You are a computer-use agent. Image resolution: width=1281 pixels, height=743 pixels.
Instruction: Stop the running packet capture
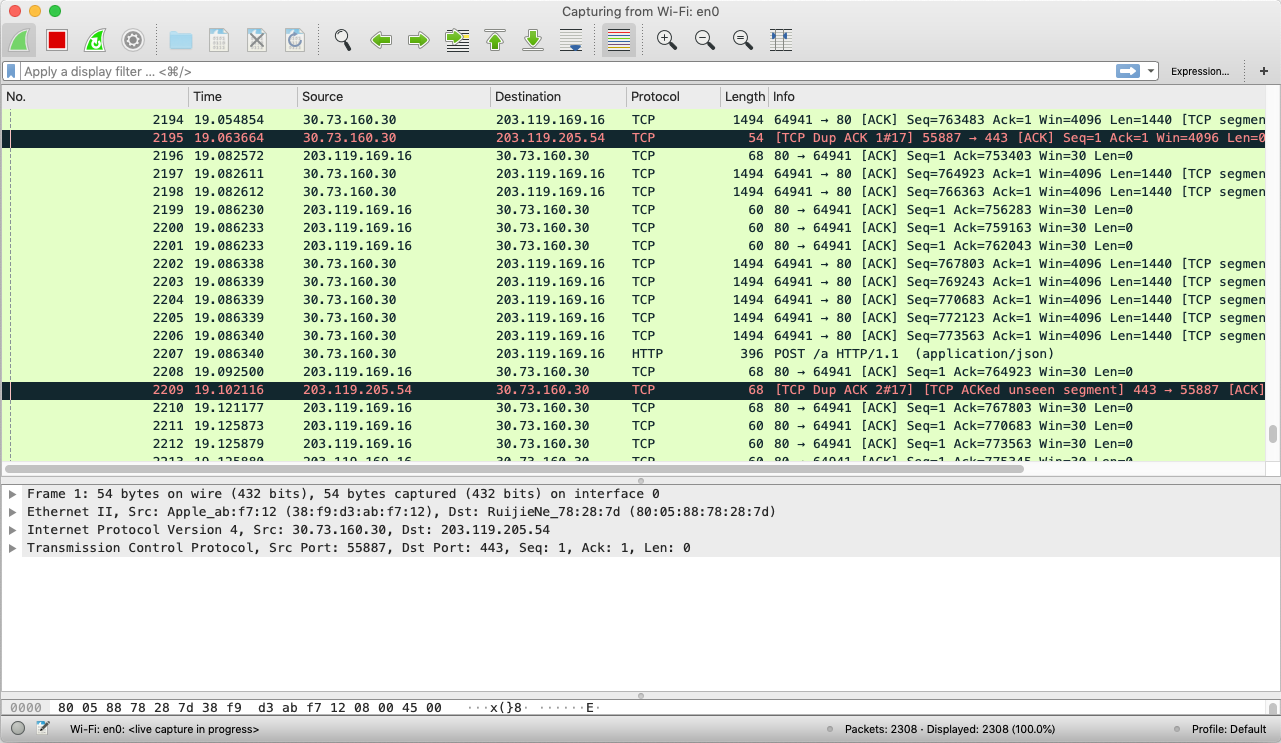click(x=57, y=40)
